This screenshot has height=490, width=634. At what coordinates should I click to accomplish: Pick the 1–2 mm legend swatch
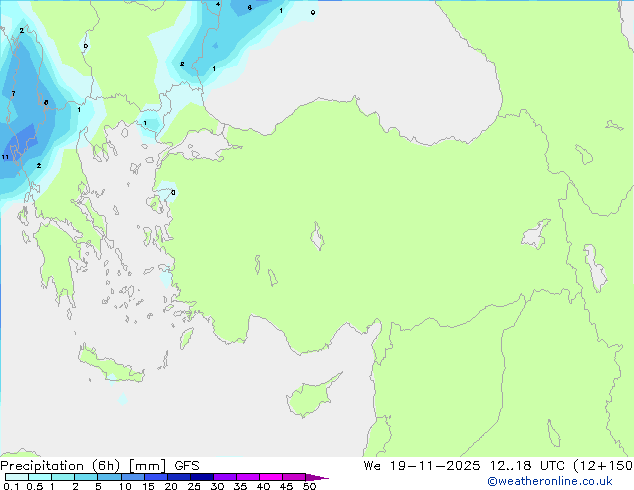(63, 477)
